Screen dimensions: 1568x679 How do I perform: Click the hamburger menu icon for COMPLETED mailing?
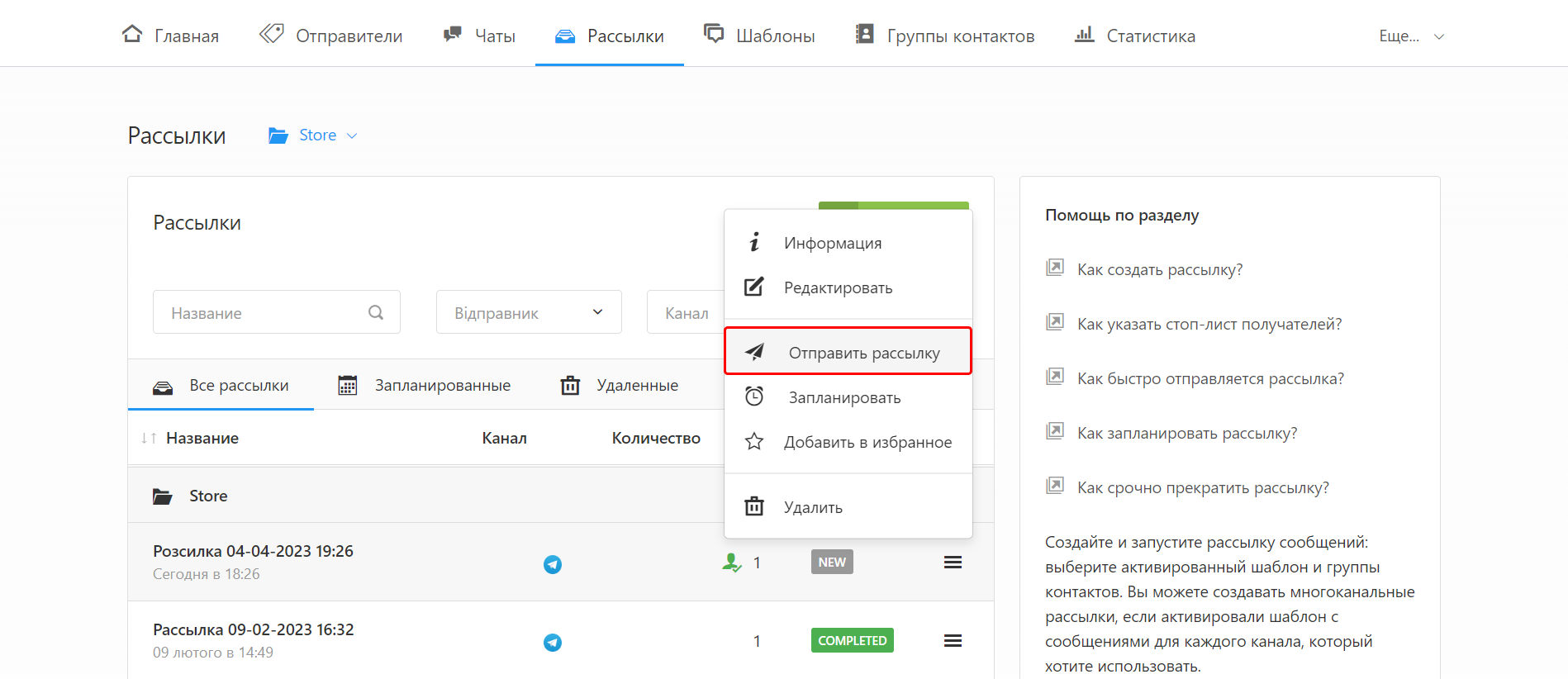(953, 641)
